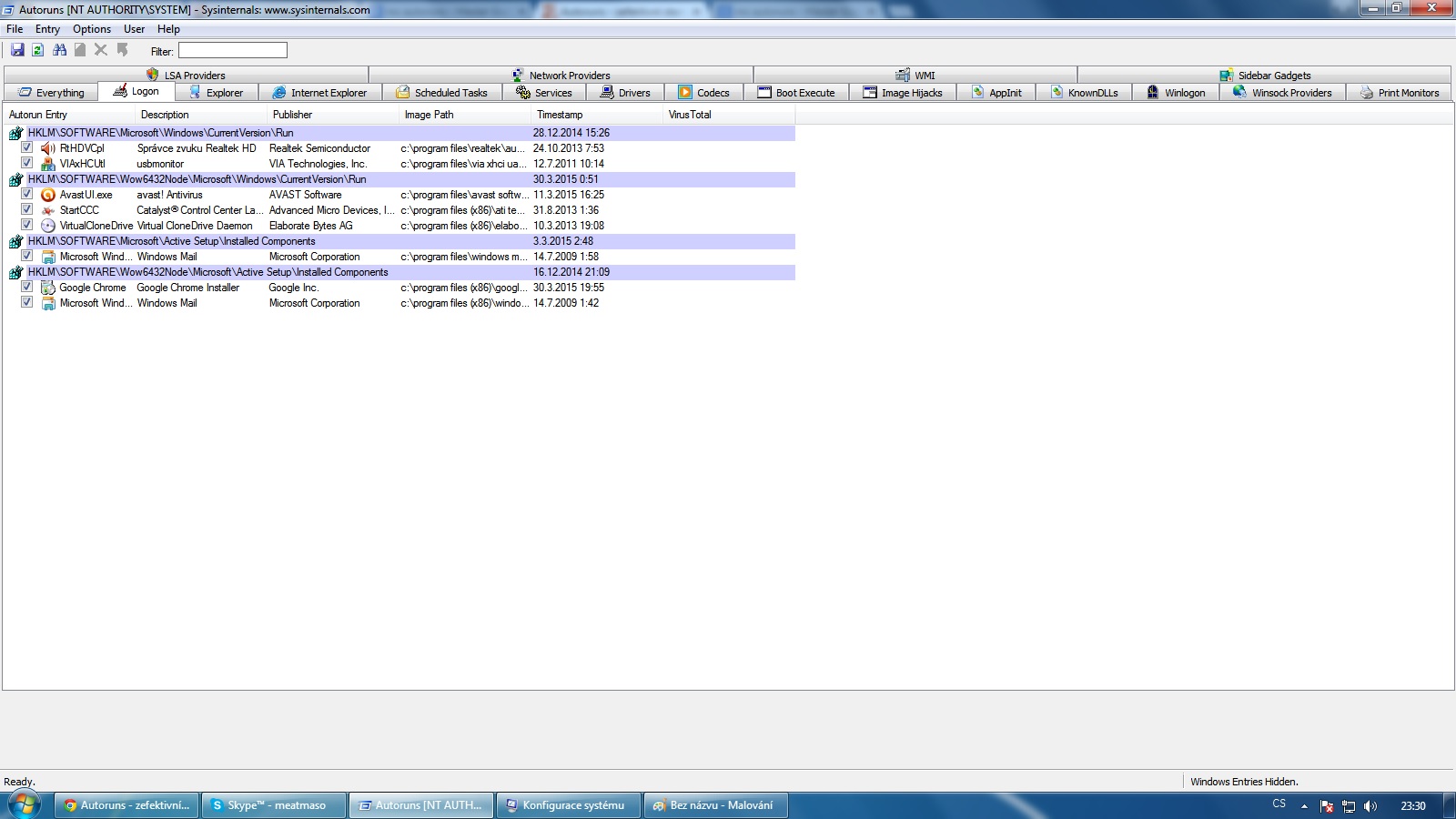This screenshot has width=1456, height=819.
Task: Click the registry icon of HKLM\SOFTWARE\Microsoft\Windows\CurrentVersion\Run
Action: point(15,133)
